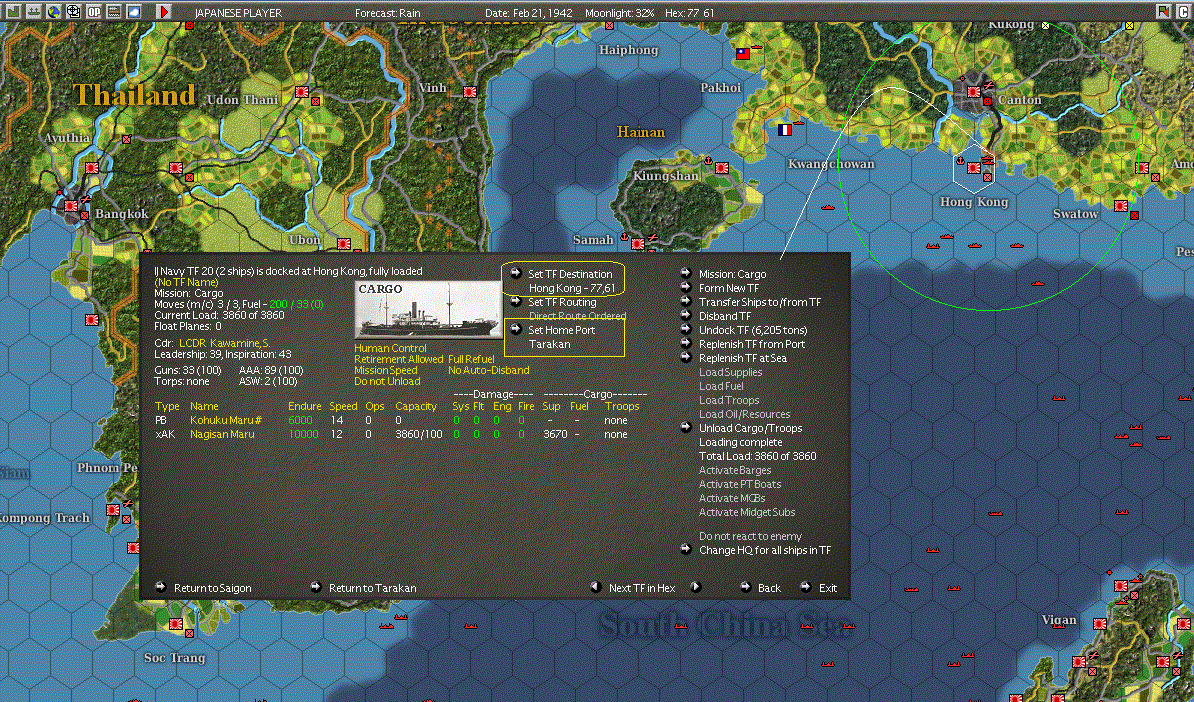Open the weather cloud toolbar icon
The image size is (1194, 702).
pyautogui.click(x=133, y=11)
